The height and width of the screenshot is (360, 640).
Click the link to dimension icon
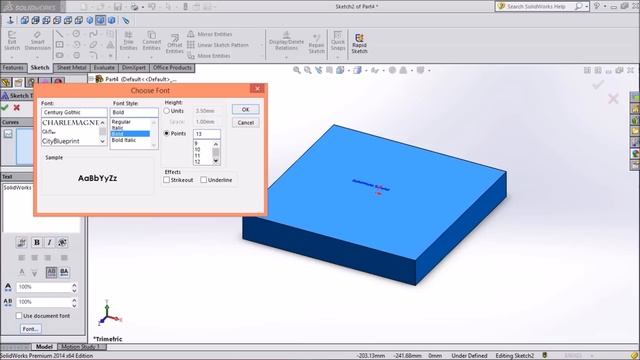tap(22, 242)
